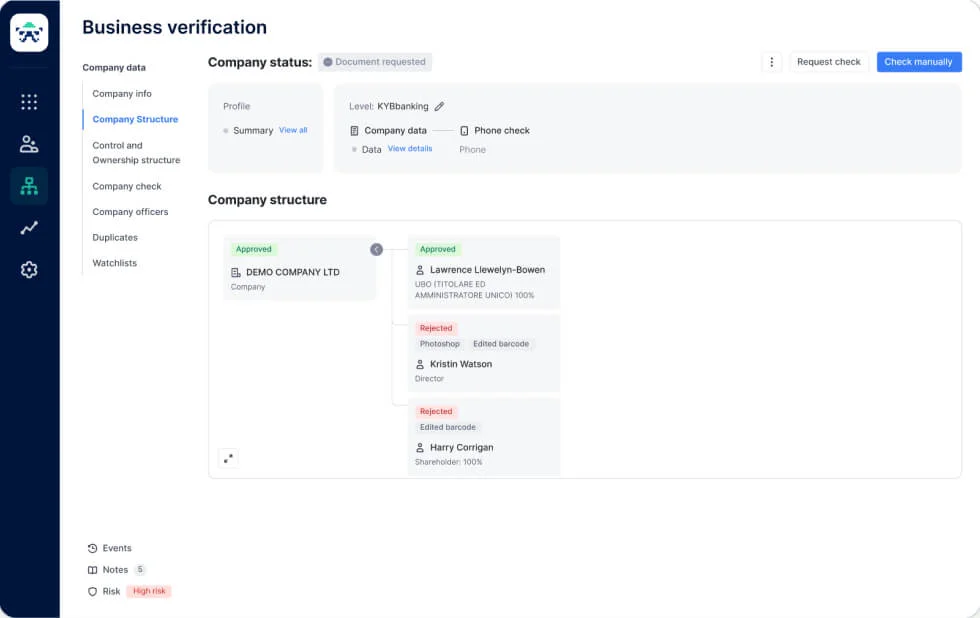
Task: Open the Watchlists section
Action: point(115,263)
